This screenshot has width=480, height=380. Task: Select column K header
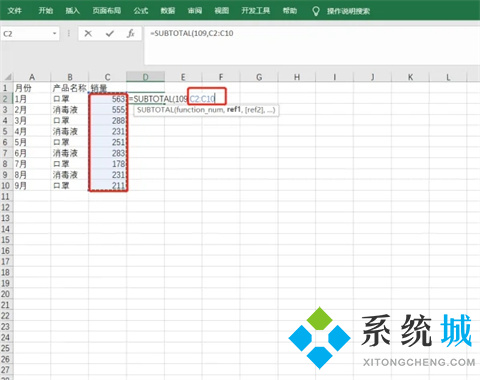(410, 77)
